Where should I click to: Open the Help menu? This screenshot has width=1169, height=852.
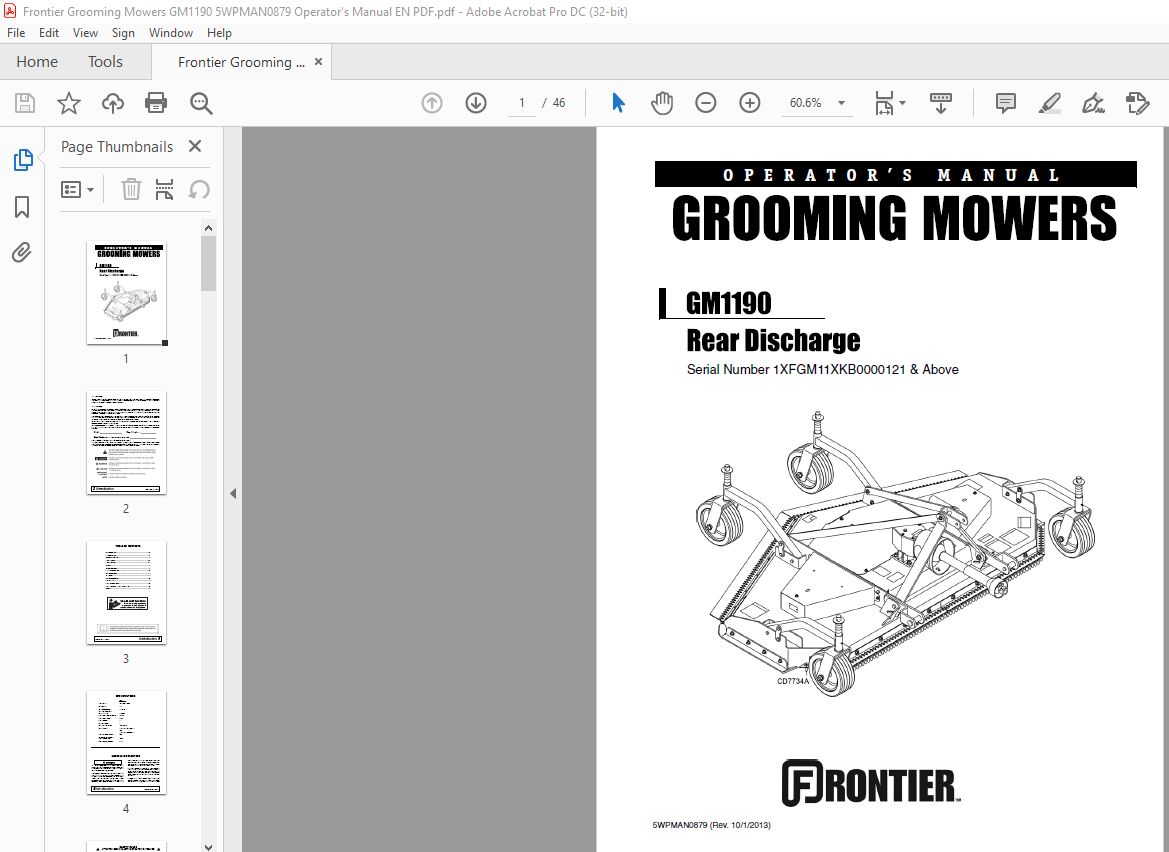(219, 33)
